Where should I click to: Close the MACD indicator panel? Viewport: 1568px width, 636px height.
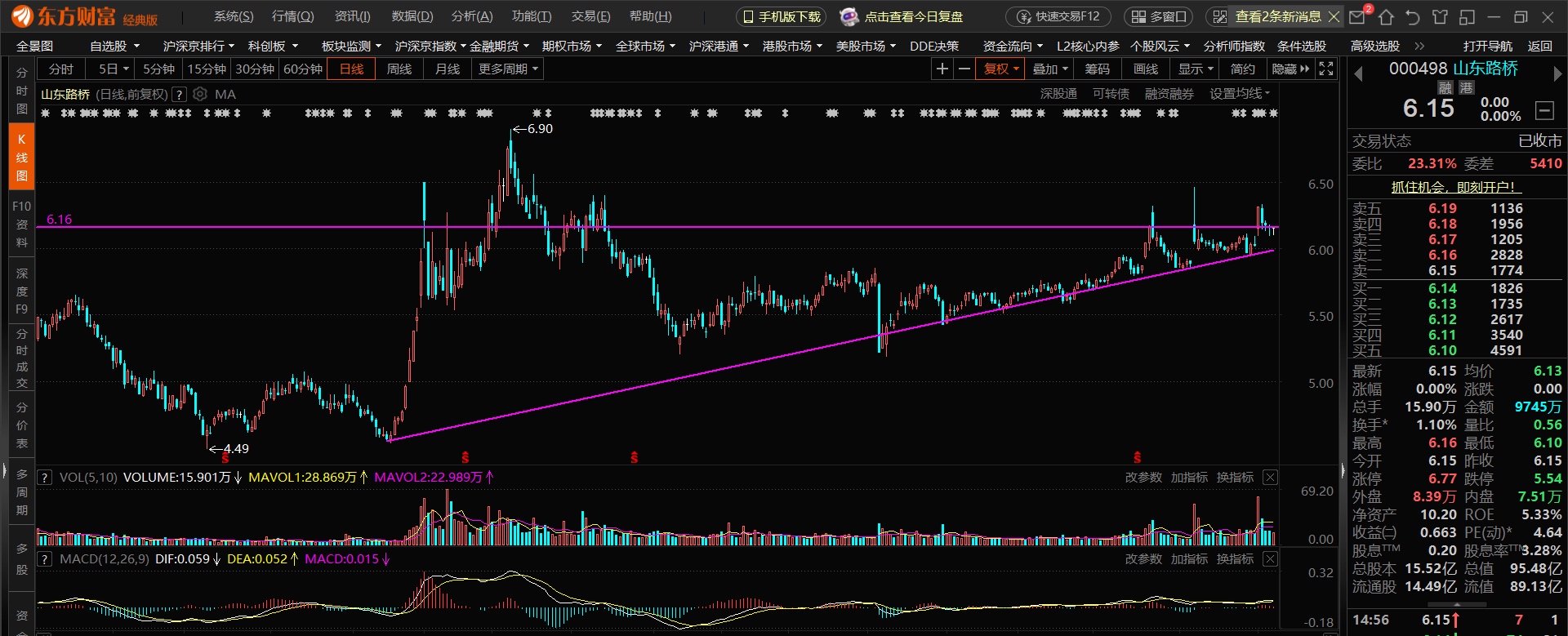[1270, 559]
